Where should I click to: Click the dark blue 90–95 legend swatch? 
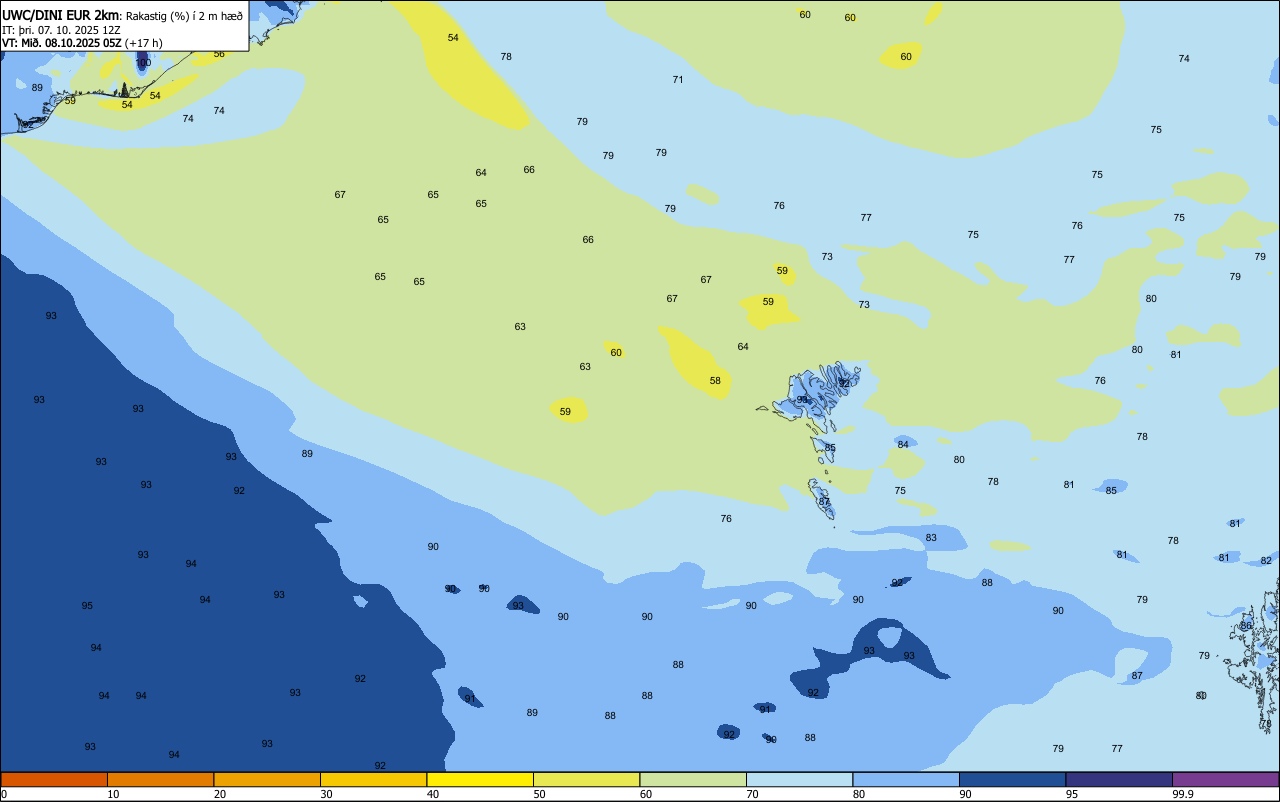coord(1012,779)
